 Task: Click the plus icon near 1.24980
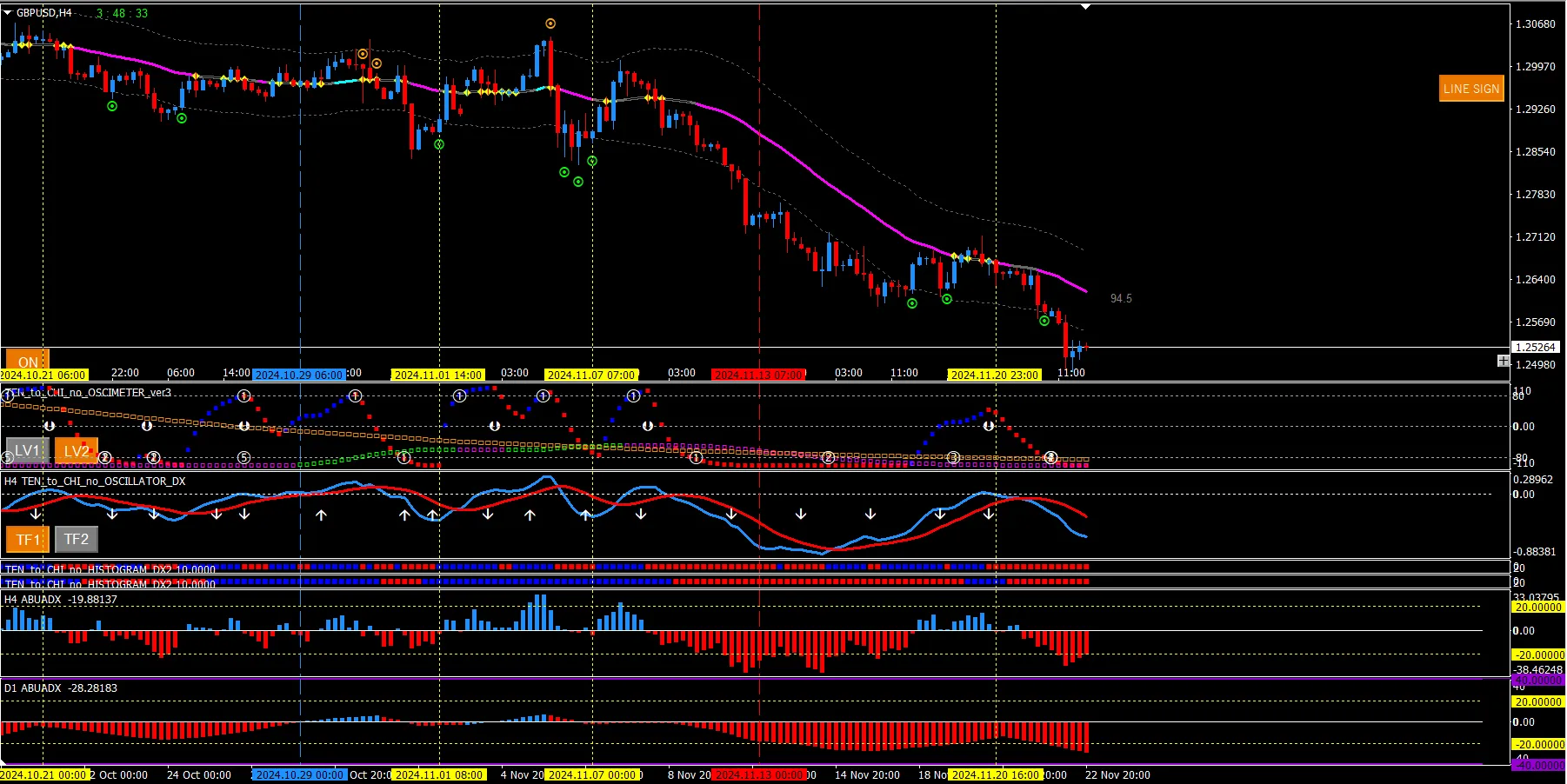point(1504,361)
